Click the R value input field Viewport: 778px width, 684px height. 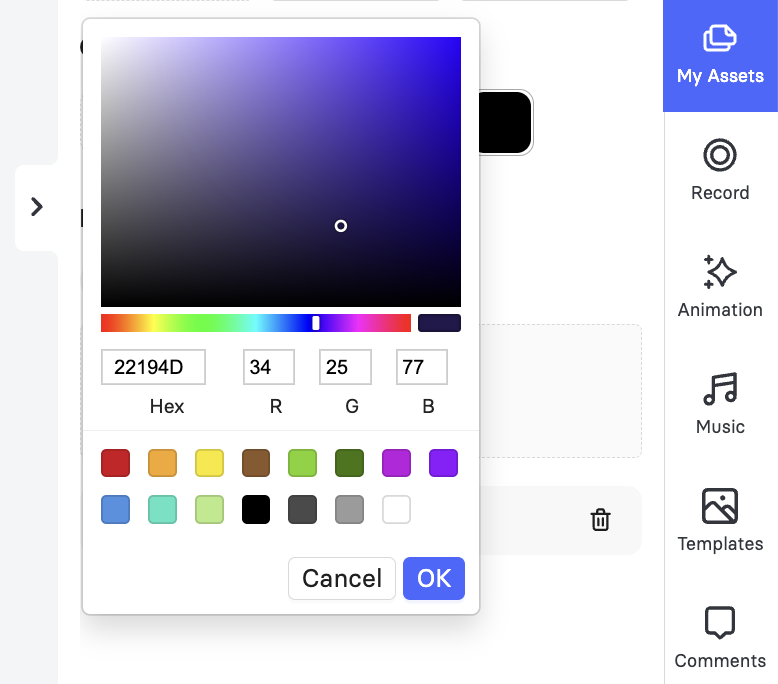coord(269,367)
